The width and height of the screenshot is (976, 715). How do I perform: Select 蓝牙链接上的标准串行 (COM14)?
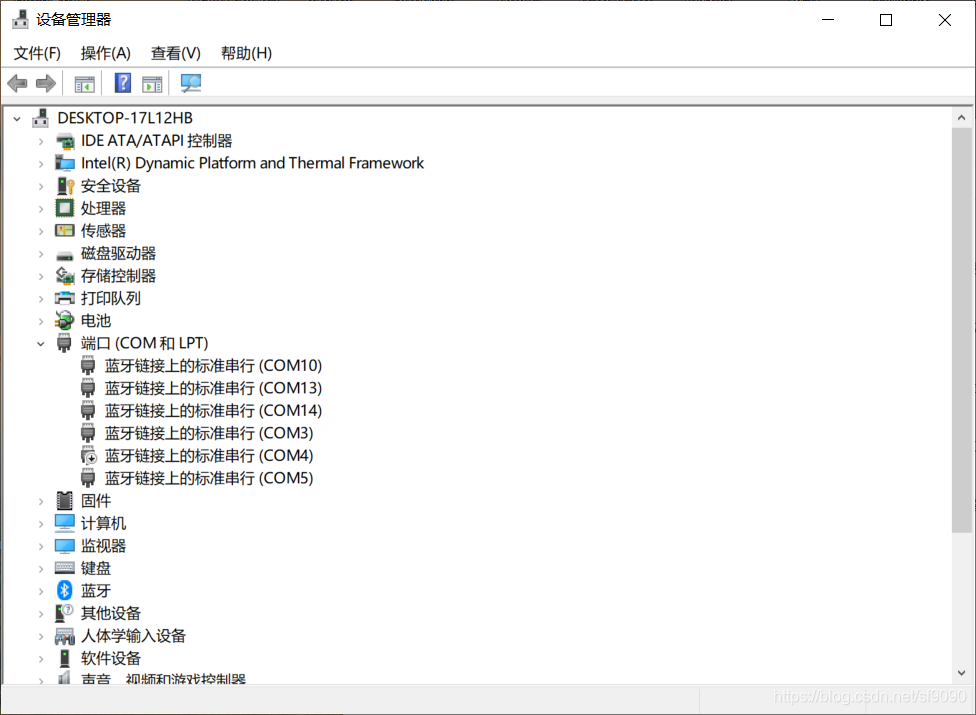[x=214, y=411]
